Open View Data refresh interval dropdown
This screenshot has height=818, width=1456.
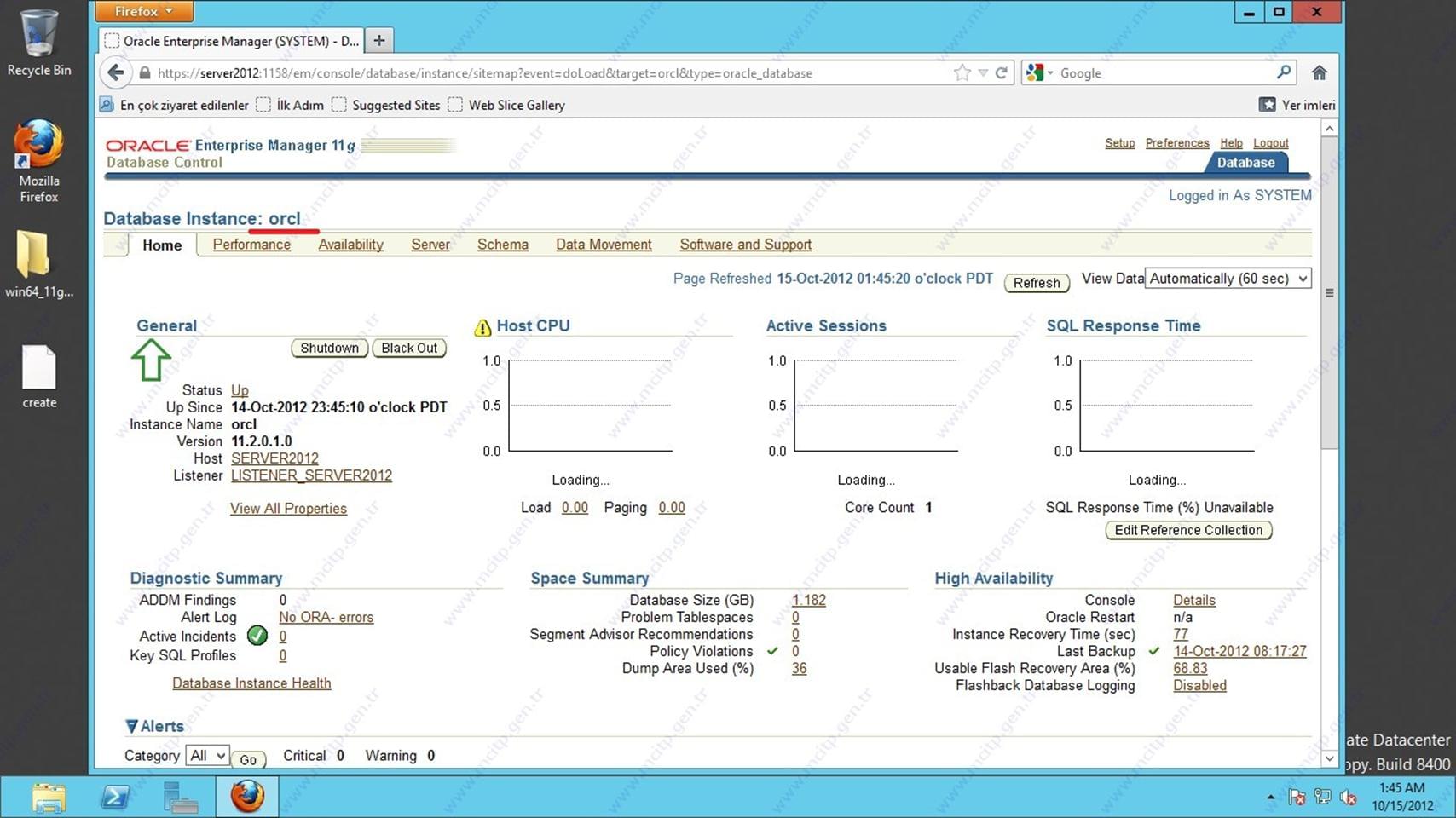(x=1228, y=279)
